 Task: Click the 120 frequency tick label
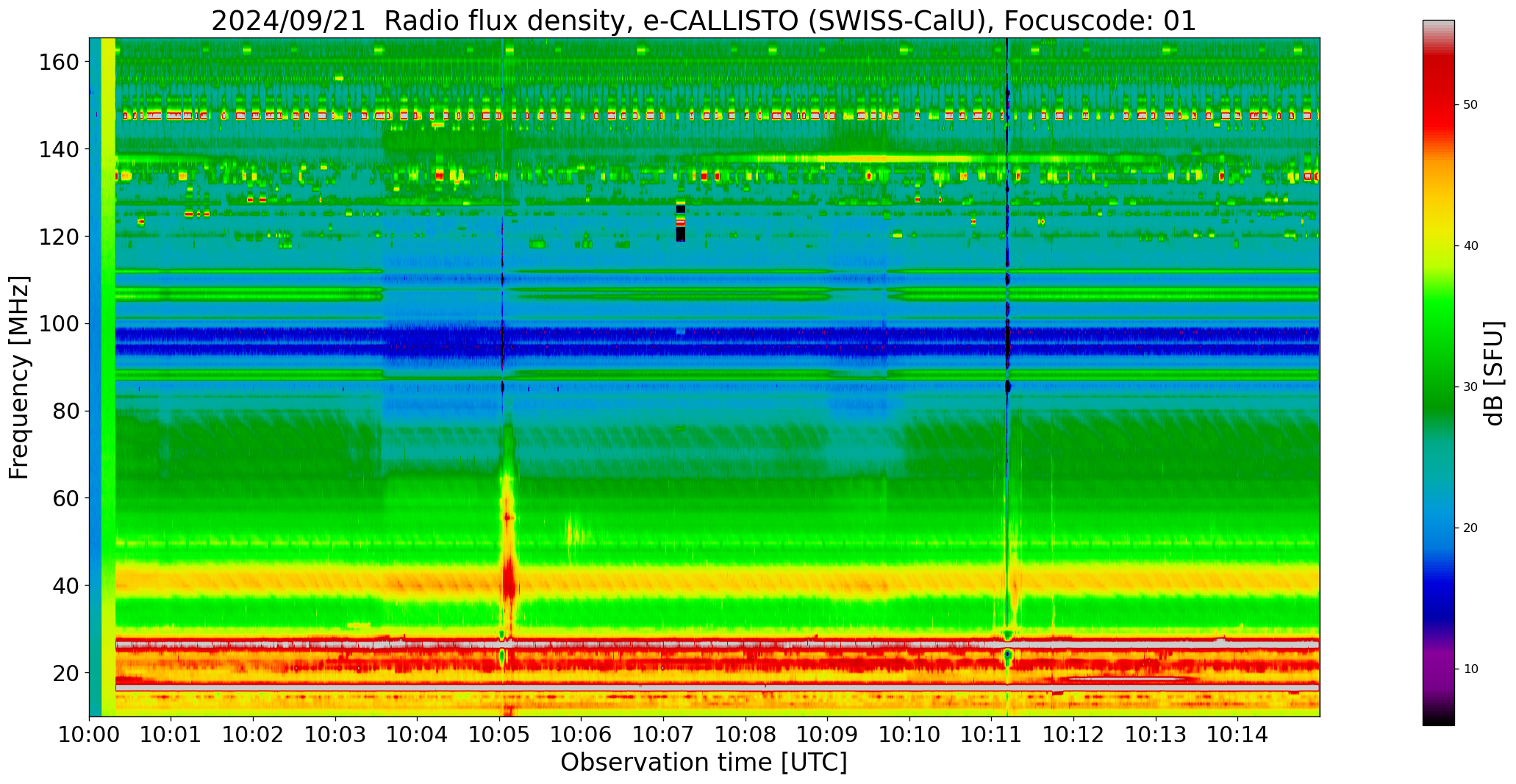(58, 236)
